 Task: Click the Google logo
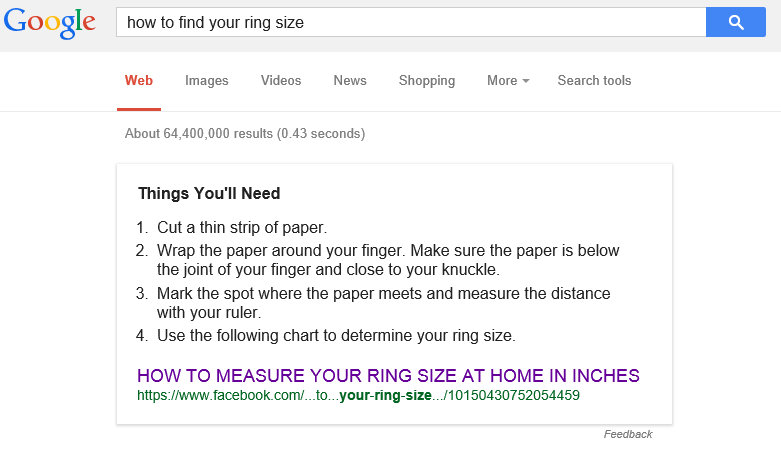(x=49, y=22)
